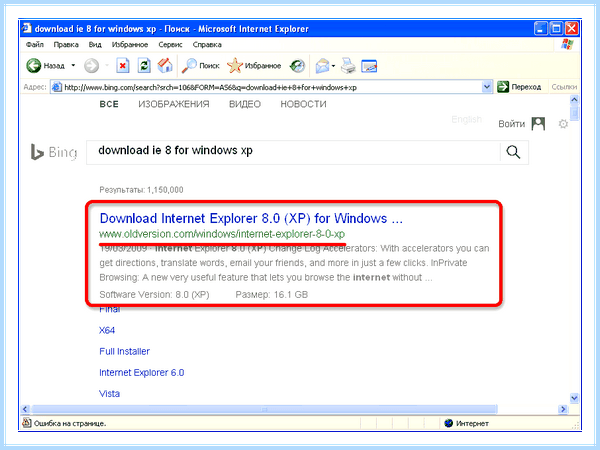The image size is (600, 450).
Task: Click the Интернет zone globe icon
Action: tap(448, 423)
